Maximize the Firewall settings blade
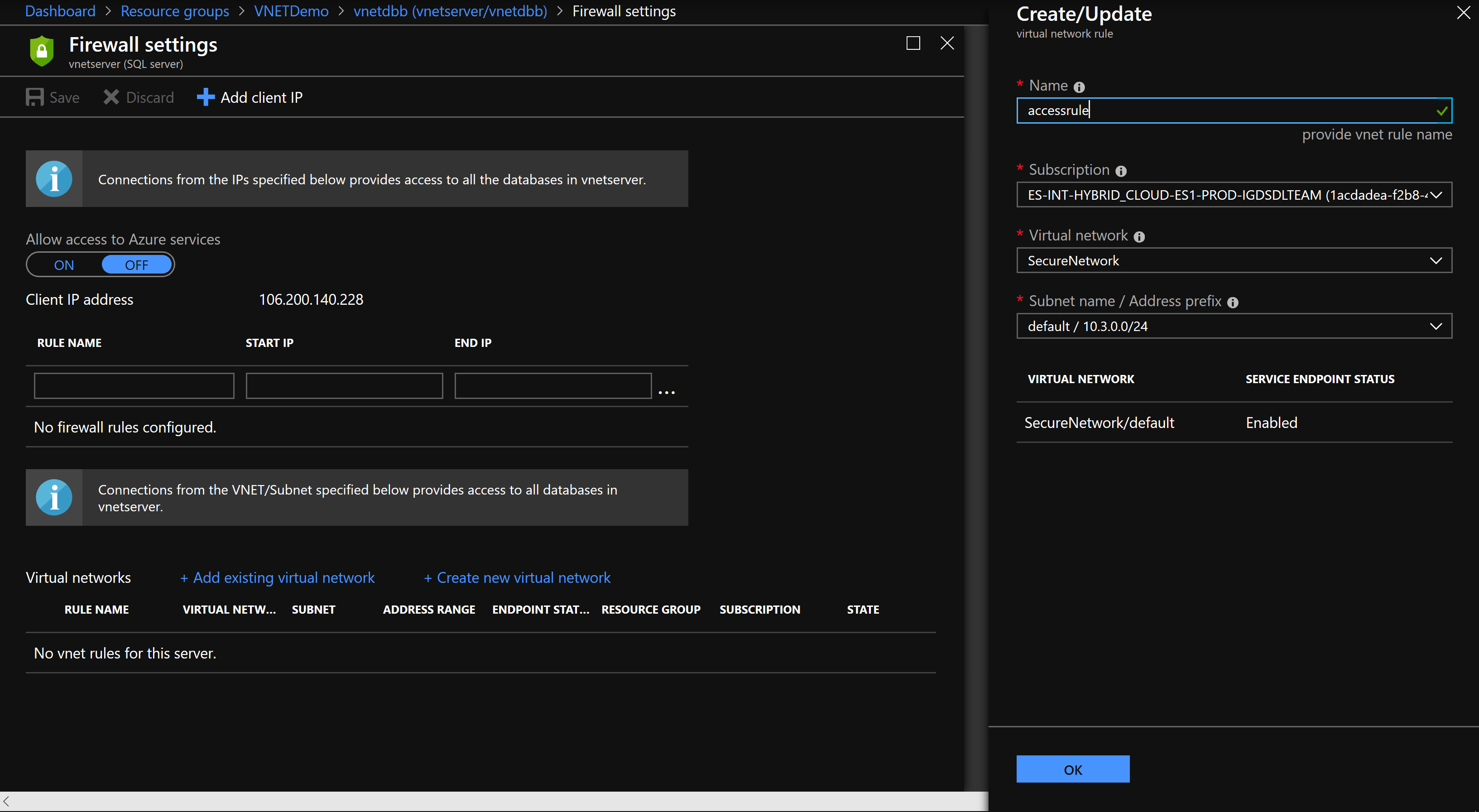Screen dimensions: 1479x812 click(913, 43)
